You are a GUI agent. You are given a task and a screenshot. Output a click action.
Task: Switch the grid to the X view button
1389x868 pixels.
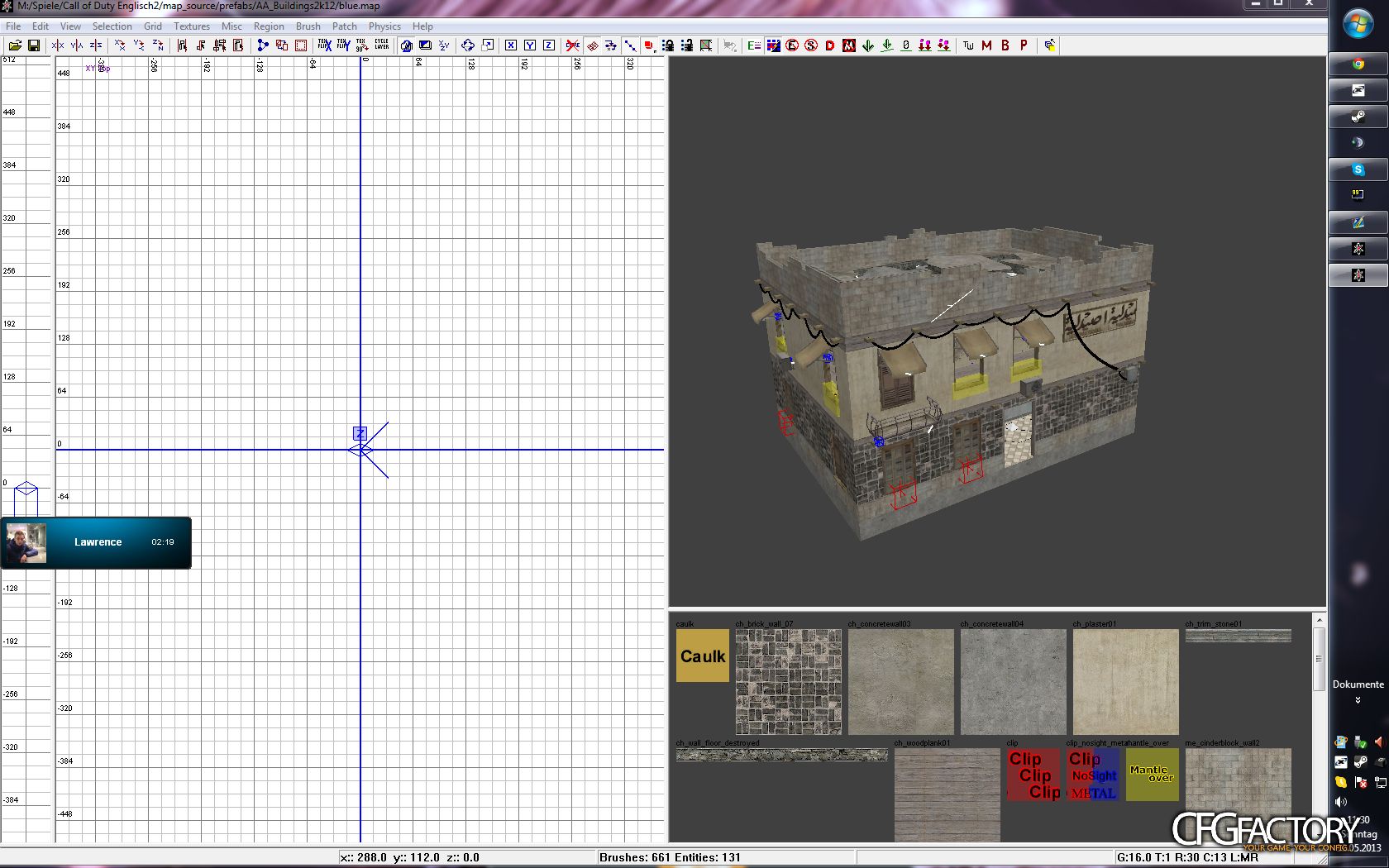(511, 45)
